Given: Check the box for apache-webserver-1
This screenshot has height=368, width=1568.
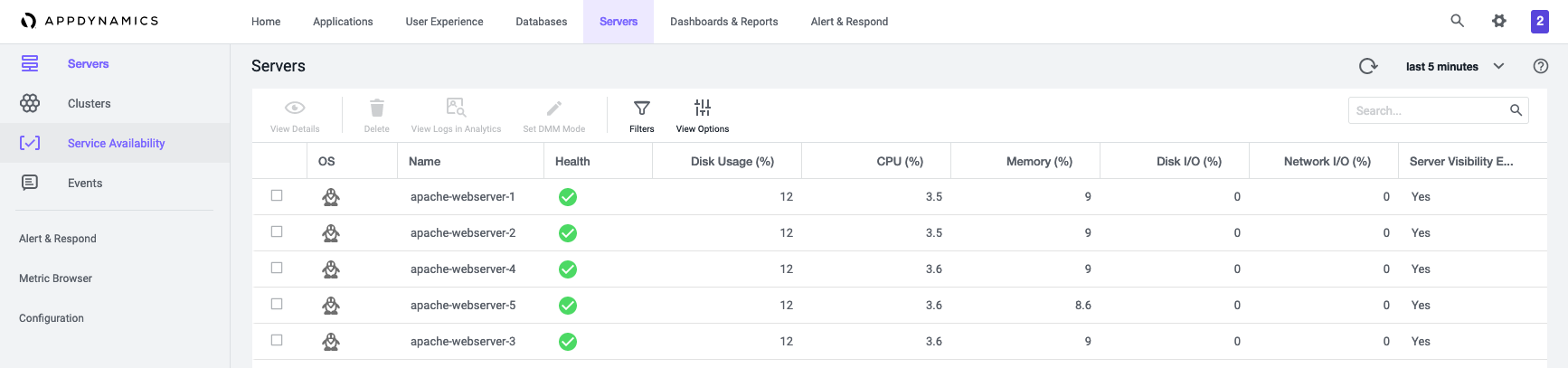Looking at the screenshot, I should tap(277, 195).
